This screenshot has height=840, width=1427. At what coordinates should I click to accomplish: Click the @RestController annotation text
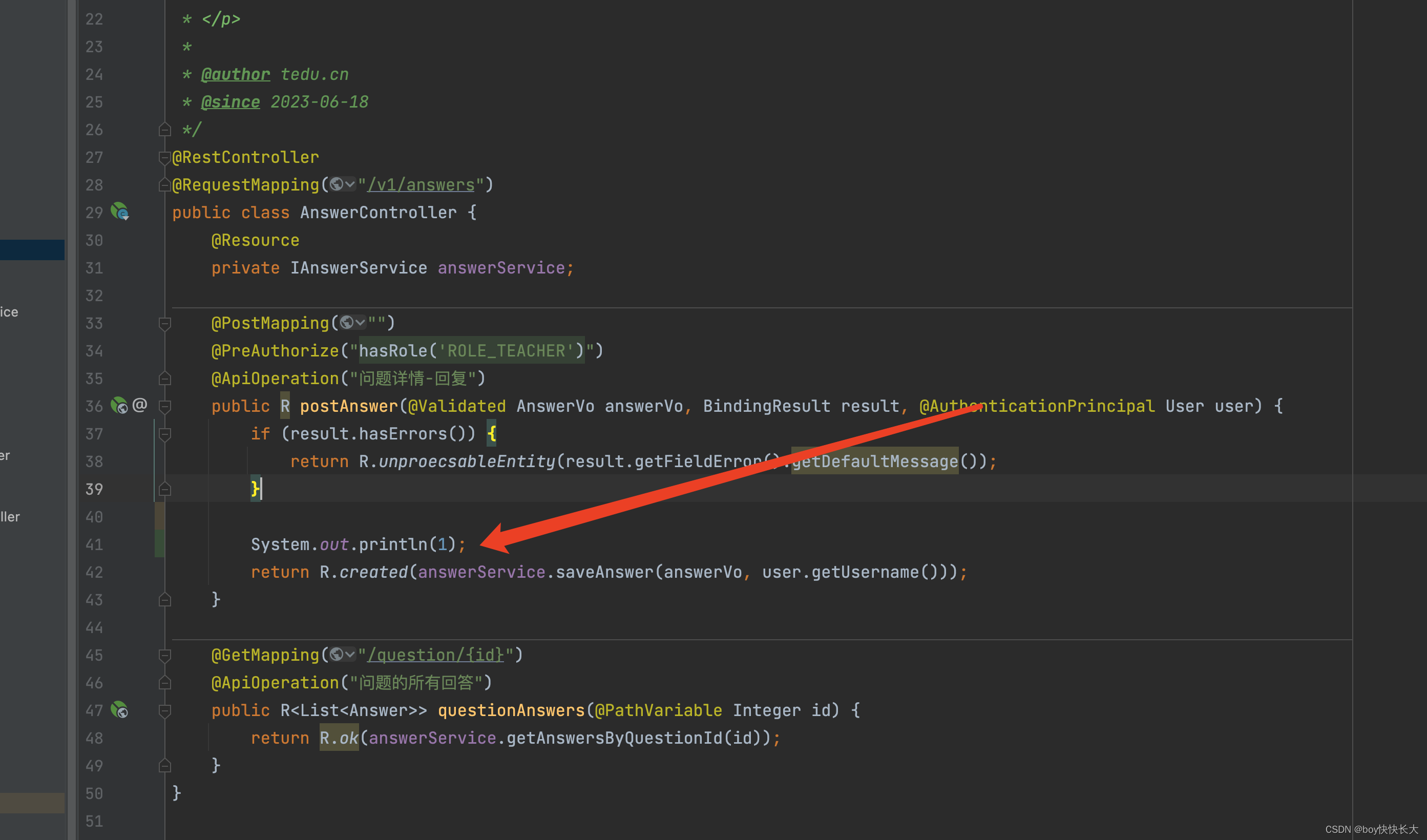coord(246,157)
